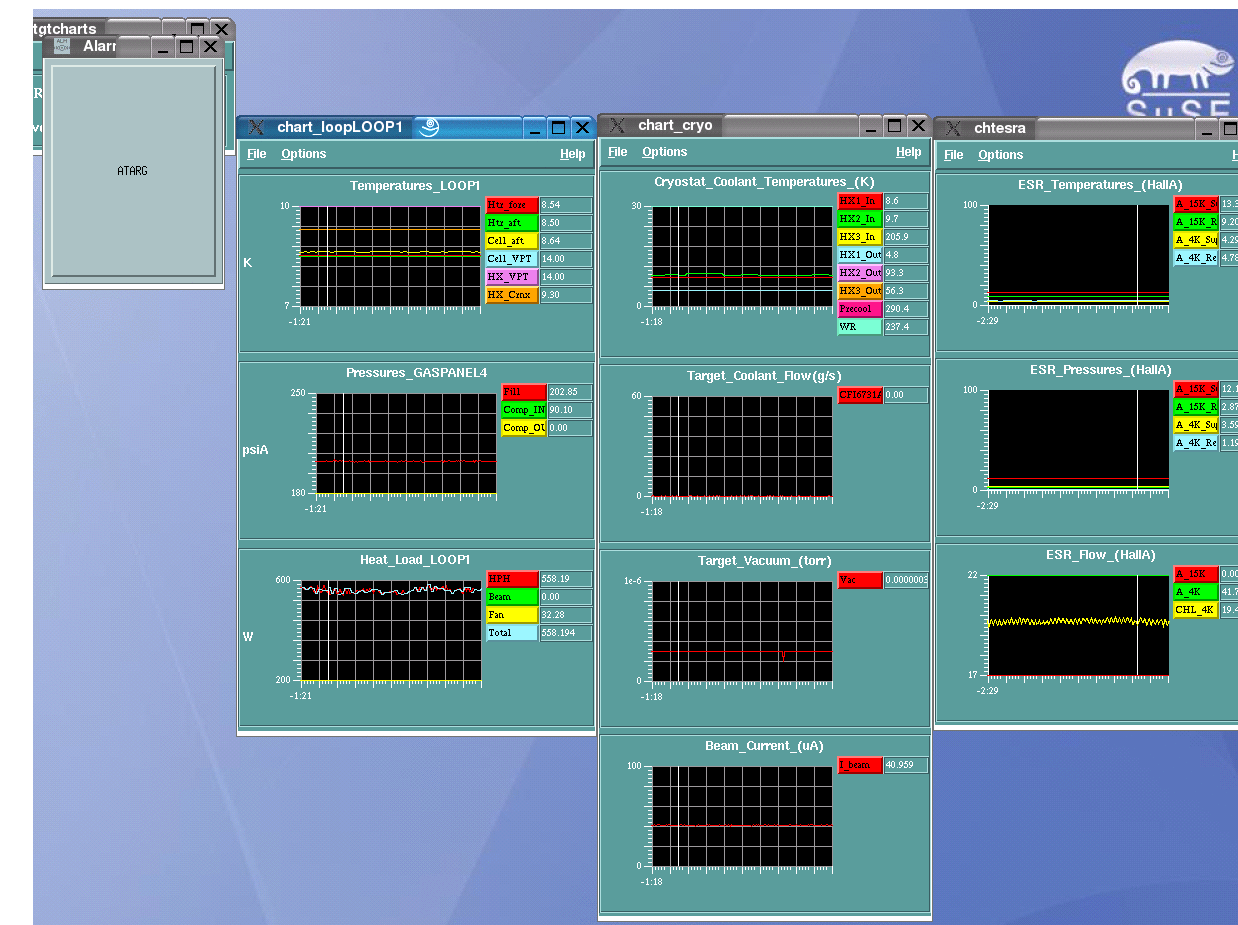Select the green Comp_IN legend button
The width and height of the screenshot is (1238, 925).
point(524,410)
